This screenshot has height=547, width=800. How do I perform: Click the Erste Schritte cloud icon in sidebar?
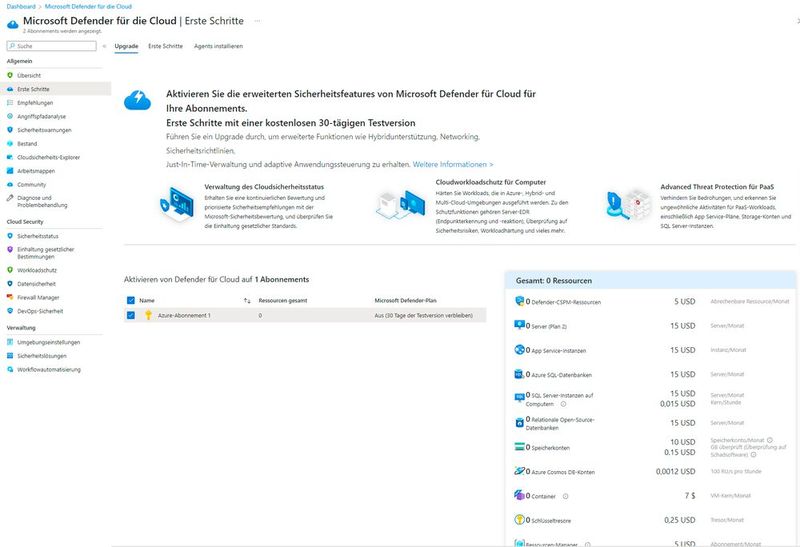click(10, 89)
